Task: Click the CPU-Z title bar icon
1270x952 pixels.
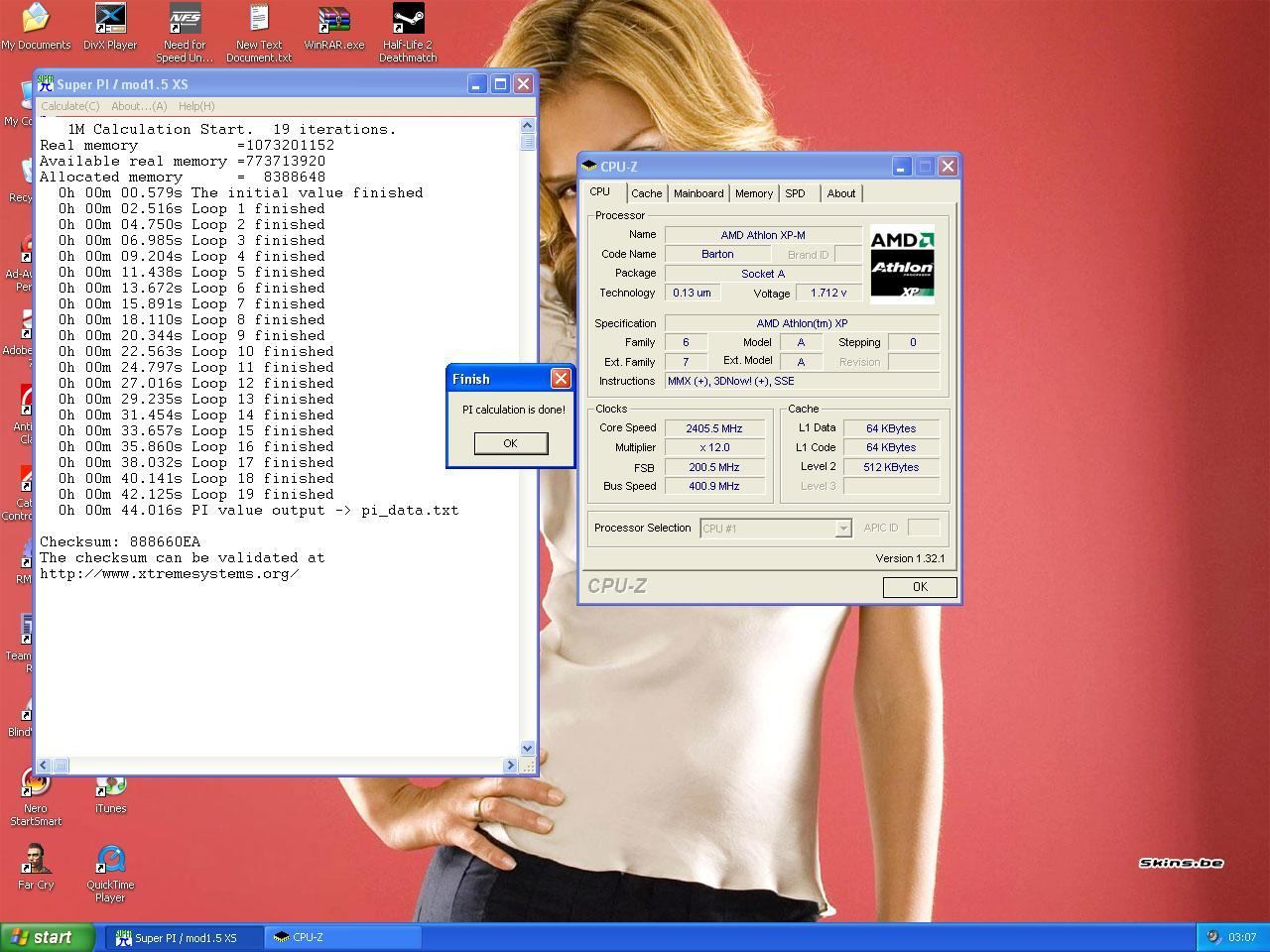Action: click(589, 166)
